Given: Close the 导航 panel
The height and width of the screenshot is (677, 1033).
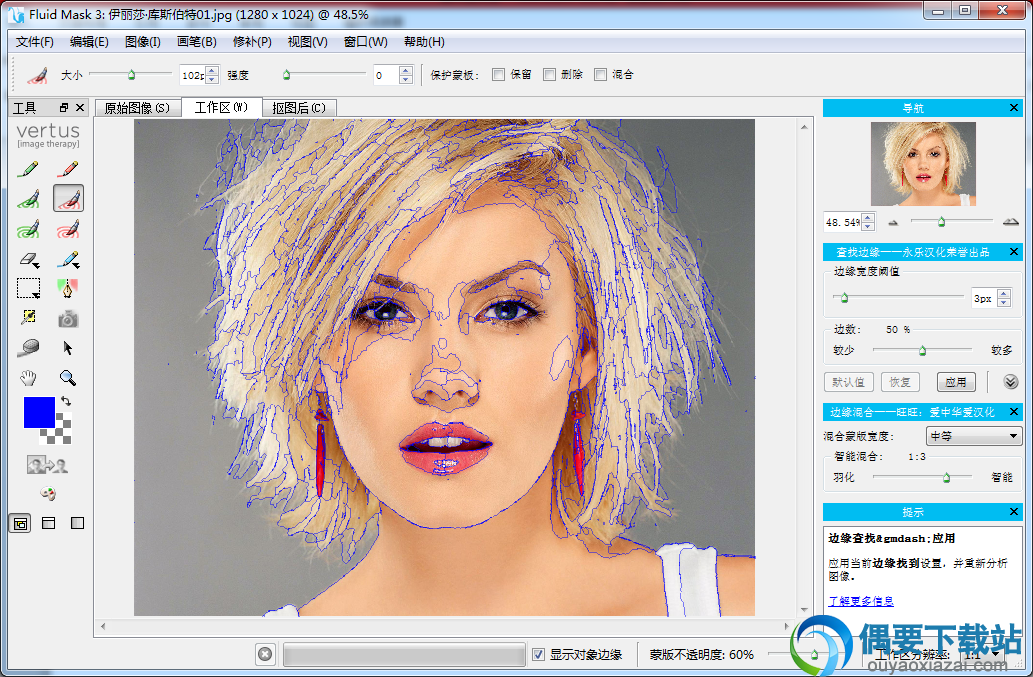Looking at the screenshot, I should point(1014,107).
